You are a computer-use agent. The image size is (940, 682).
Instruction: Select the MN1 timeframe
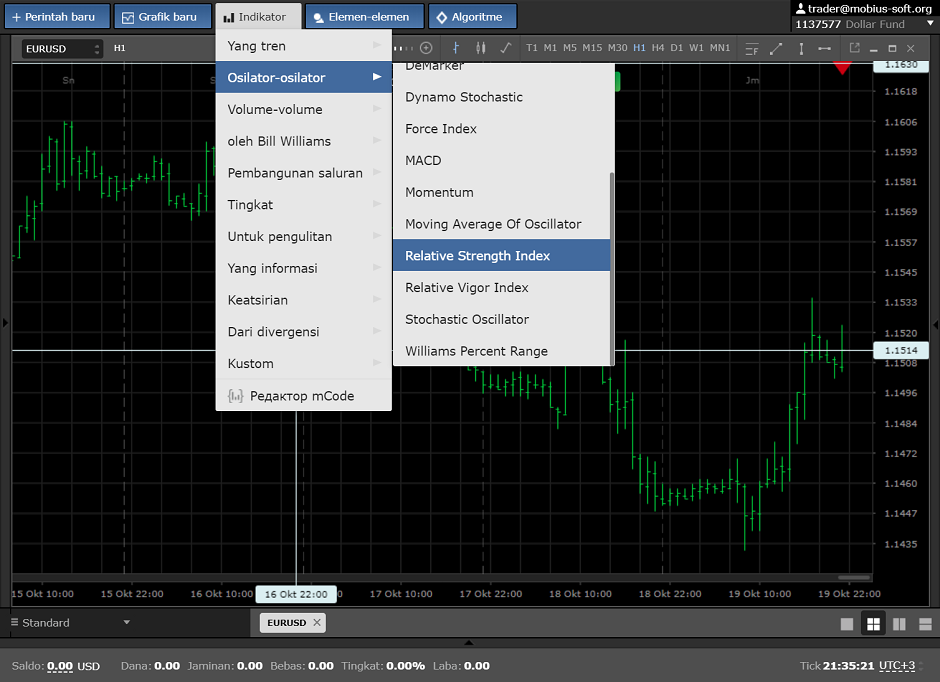(x=720, y=48)
